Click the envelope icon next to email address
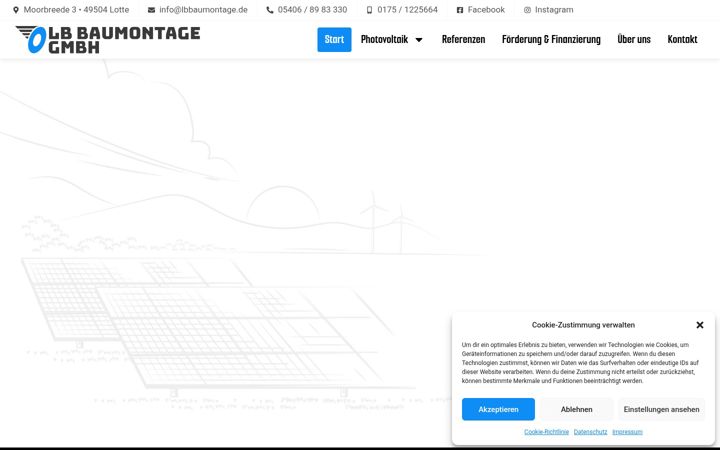Viewport: 720px width, 450px height. click(x=151, y=10)
